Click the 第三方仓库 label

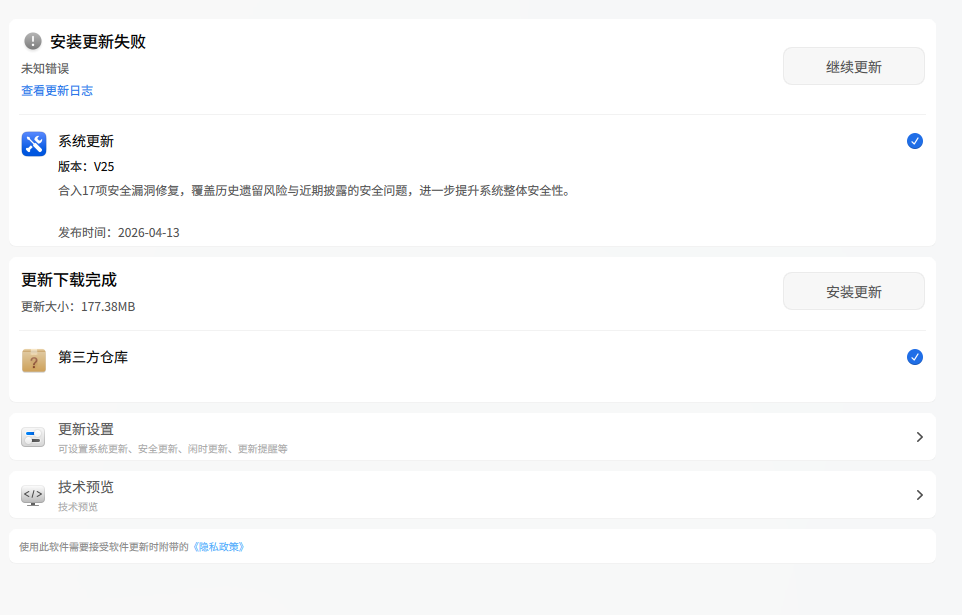(x=93, y=357)
